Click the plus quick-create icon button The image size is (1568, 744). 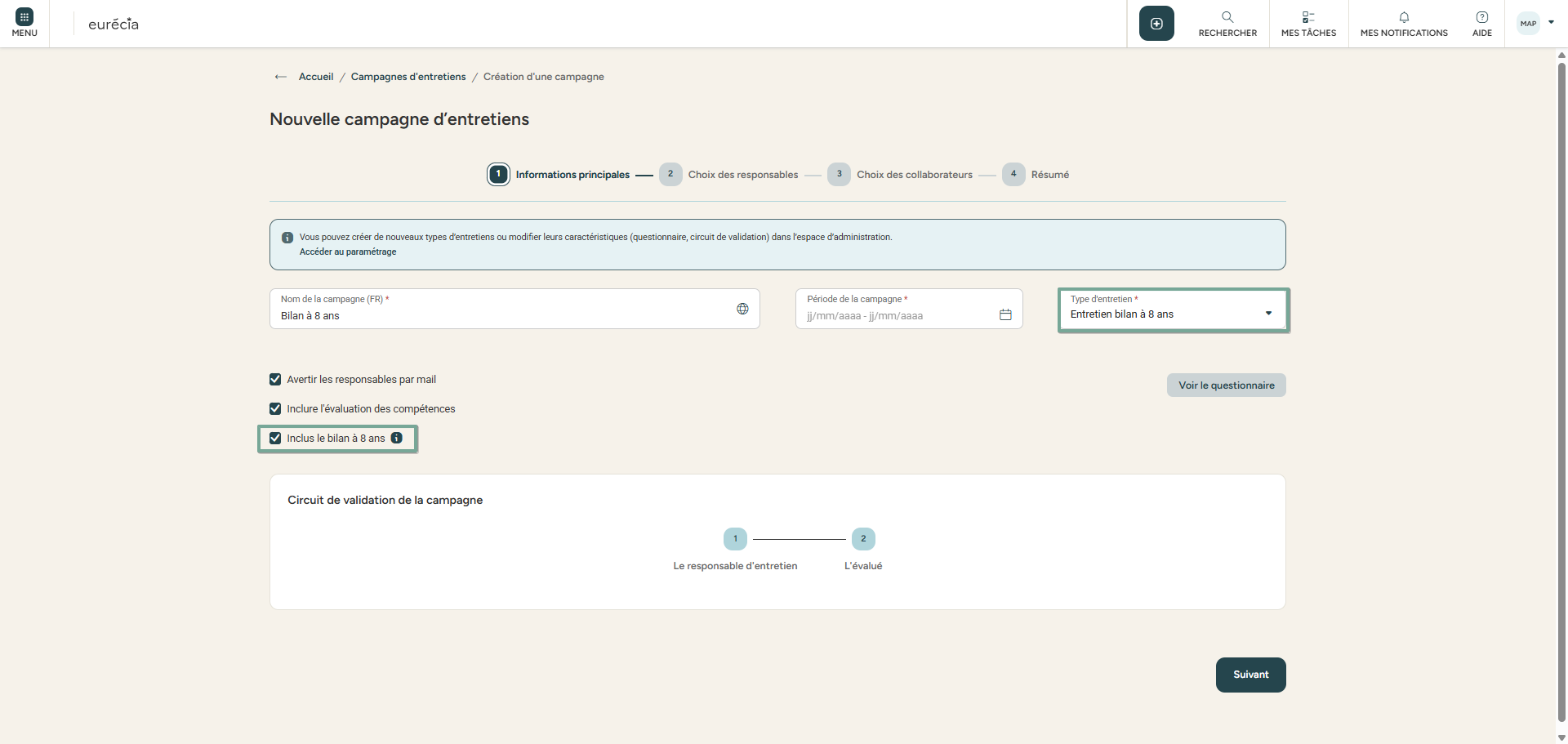click(x=1156, y=24)
